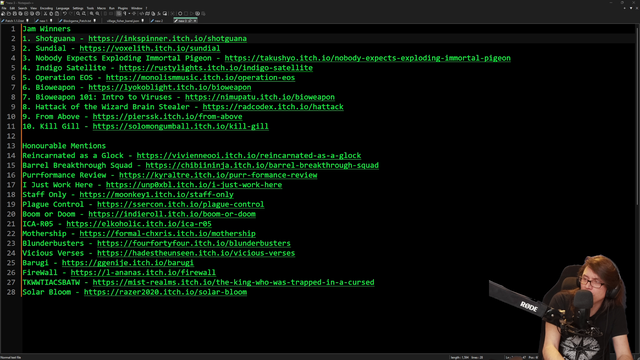Screen dimensions: 640x360
Task: Click the Zoom Out toolbar icon
Action: coord(98,13)
